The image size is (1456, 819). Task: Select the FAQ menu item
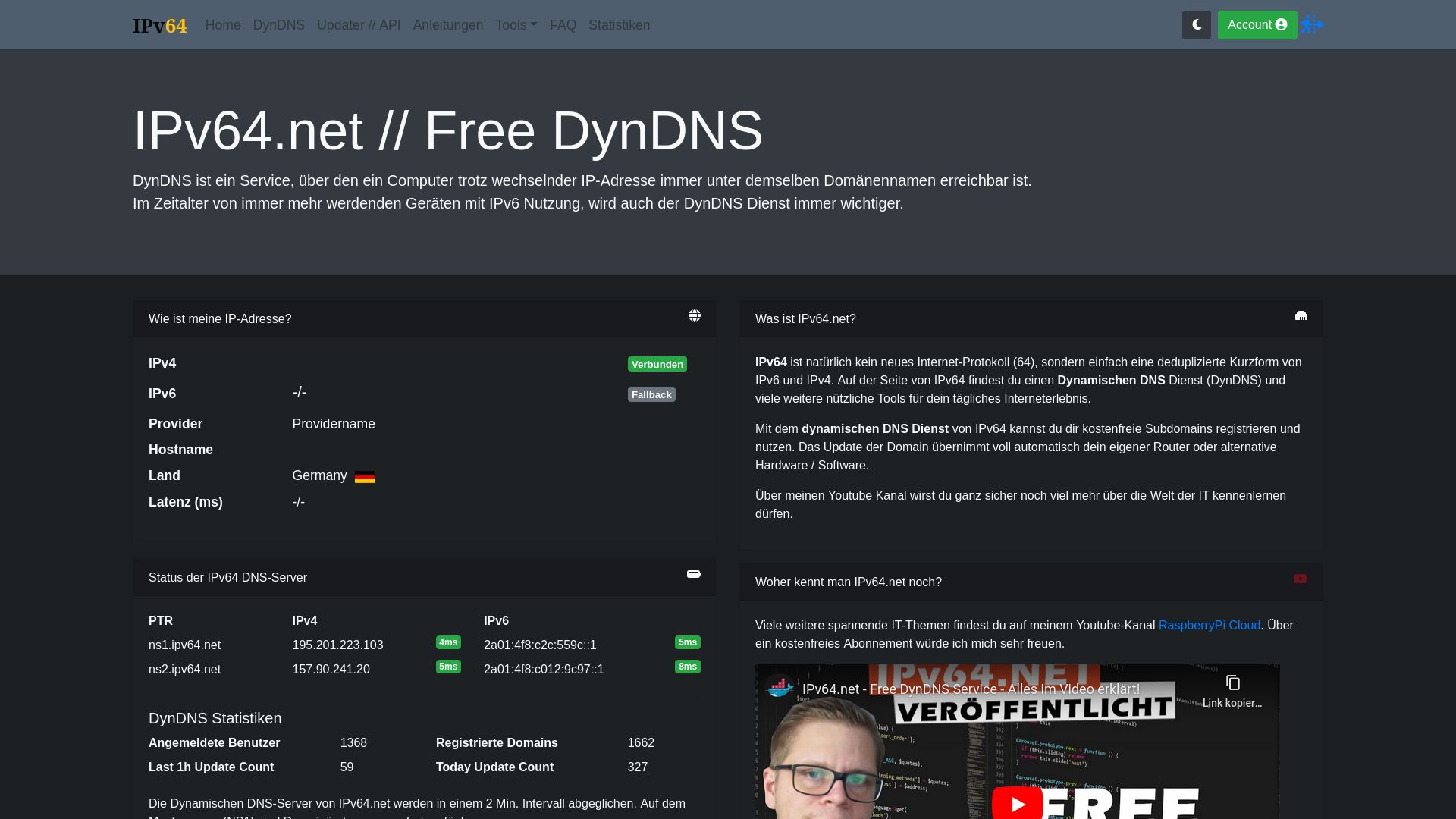click(x=563, y=24)
